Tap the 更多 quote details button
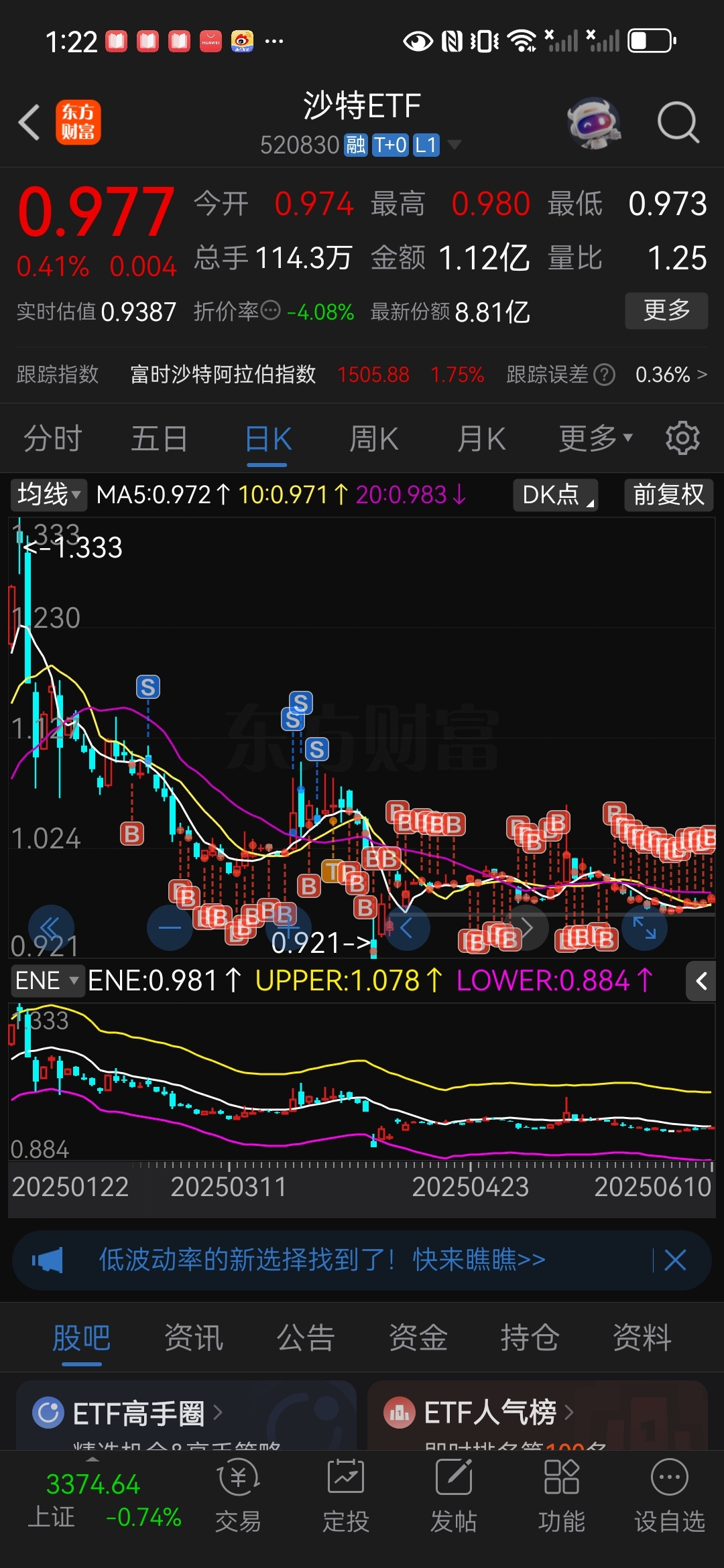Viewport: 724px width, 1568px height. point(666,310)
